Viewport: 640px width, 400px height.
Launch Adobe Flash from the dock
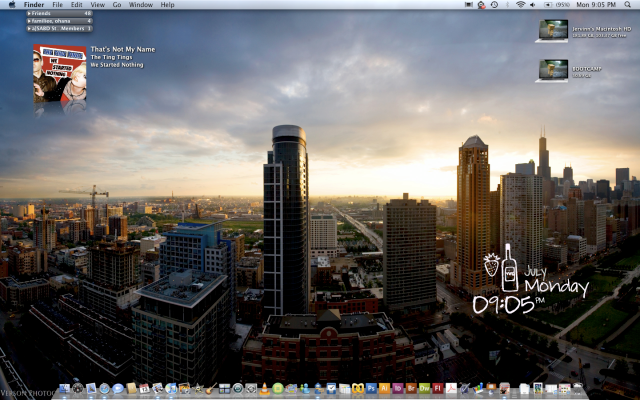click(437, 388)
